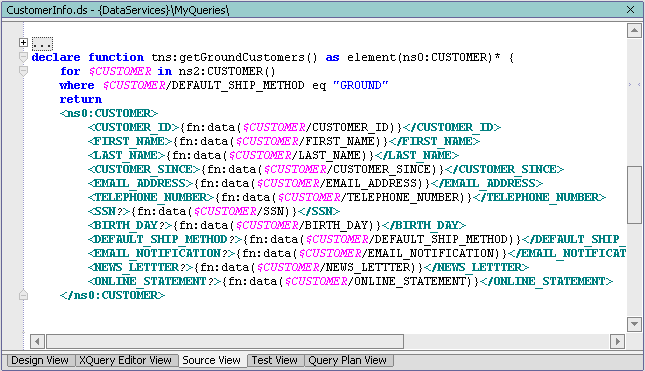Click the "declare" keyword
645x371 pixels.
[x=56, y=57]
